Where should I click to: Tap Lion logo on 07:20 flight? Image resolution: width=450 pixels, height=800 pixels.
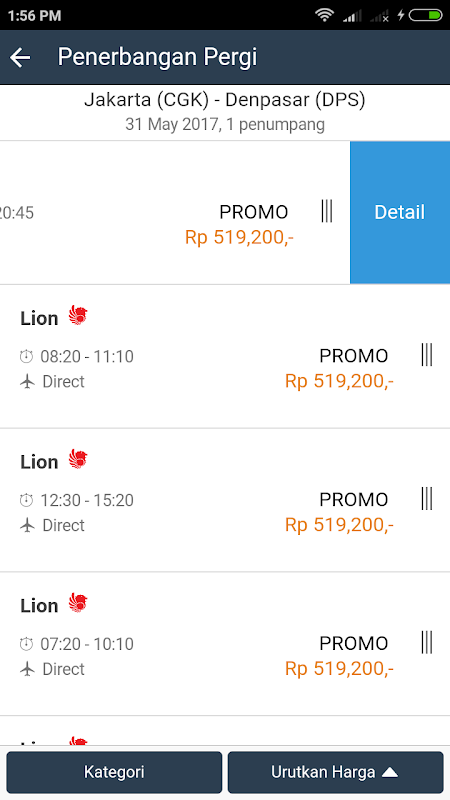[x=78, y=603]
